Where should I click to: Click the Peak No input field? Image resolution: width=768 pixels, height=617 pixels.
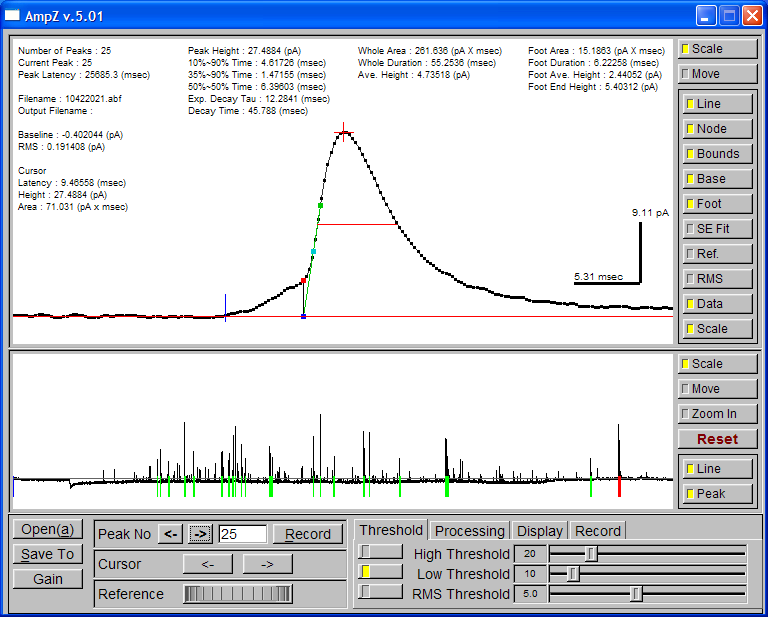pyautogui.click(x=243, y=534)
